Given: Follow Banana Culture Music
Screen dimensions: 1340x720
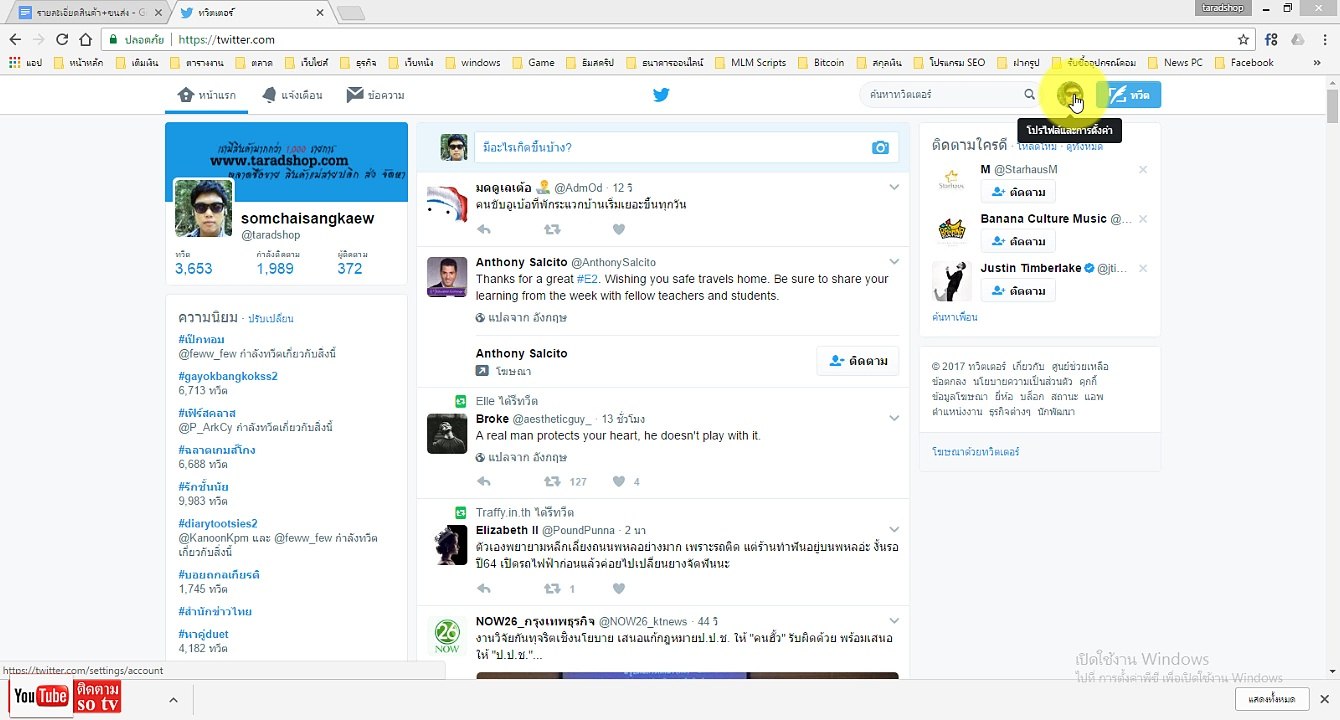Looking at the screenshot, I should 1018,241.
